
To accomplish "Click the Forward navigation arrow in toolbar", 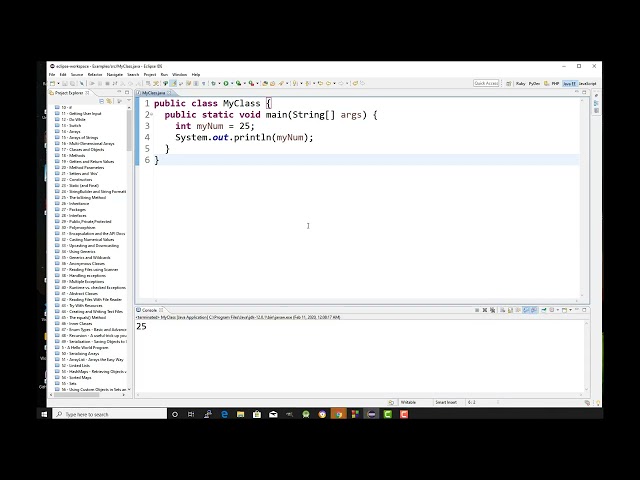I will click(x=341, y=83).
